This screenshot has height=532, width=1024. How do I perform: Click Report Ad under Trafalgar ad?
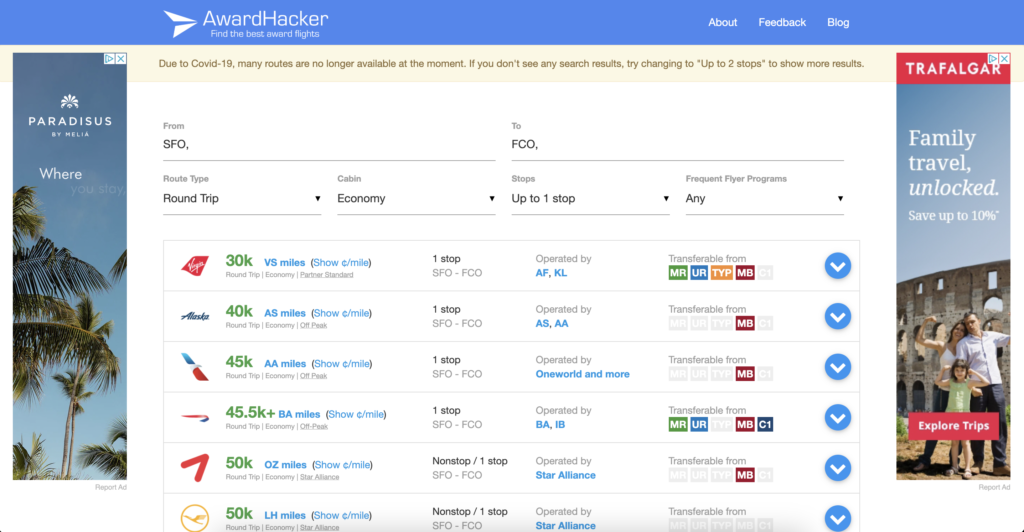[994, 487]
